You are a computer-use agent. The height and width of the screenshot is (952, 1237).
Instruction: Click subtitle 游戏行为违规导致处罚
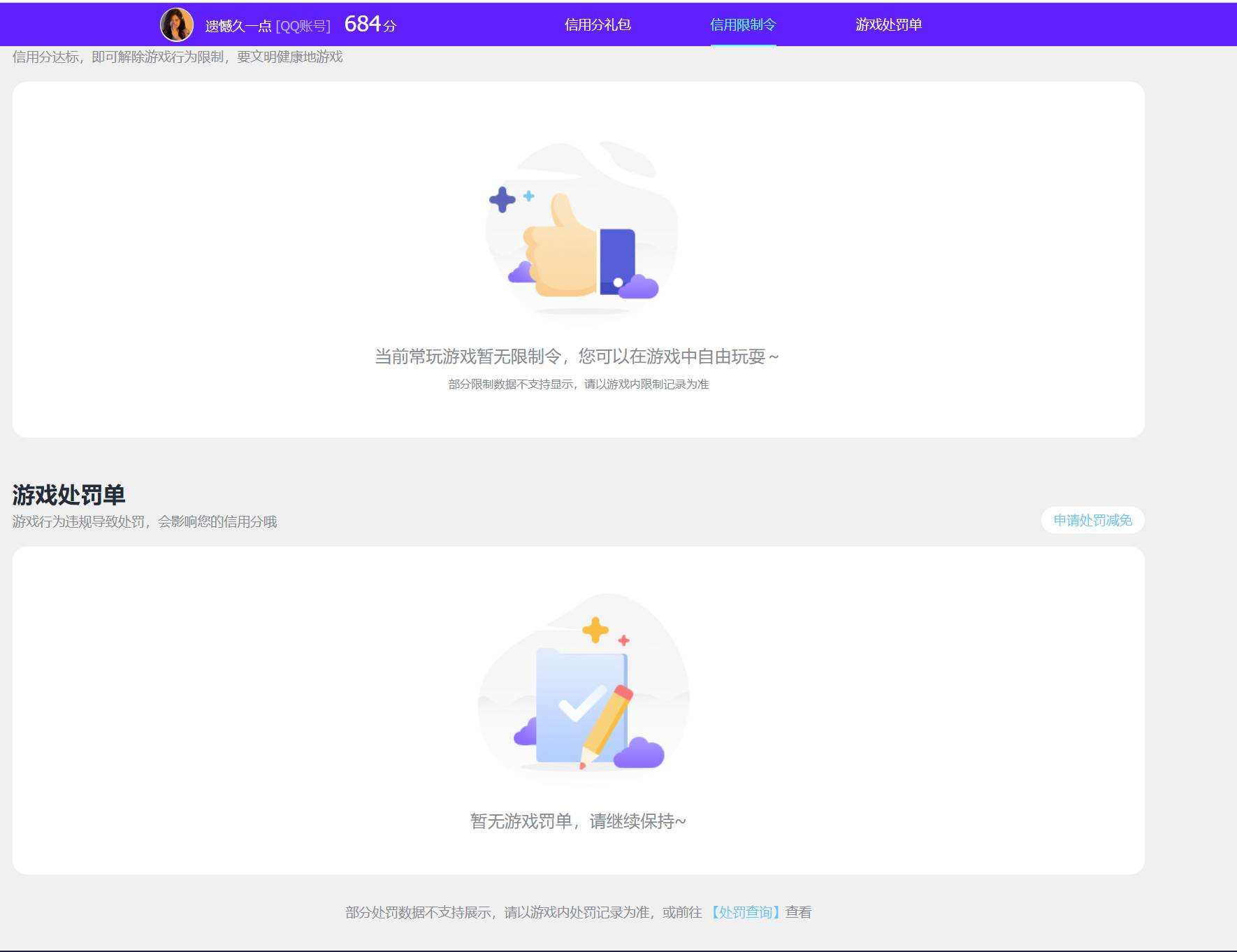click(78, 521)
